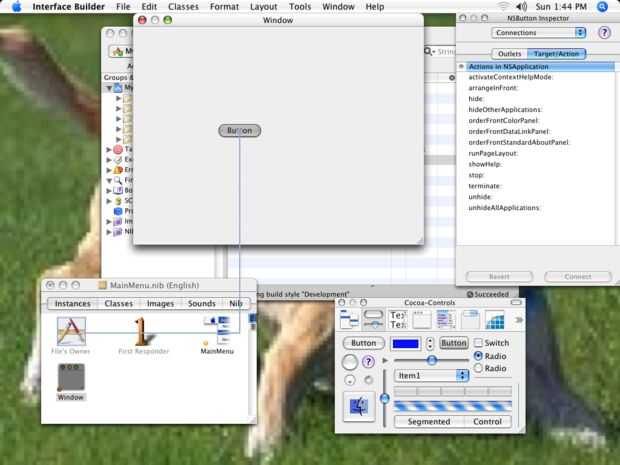Viewport: 620px width, 465px height.
Task: Open the Layout menu
Action: [263, 7]
